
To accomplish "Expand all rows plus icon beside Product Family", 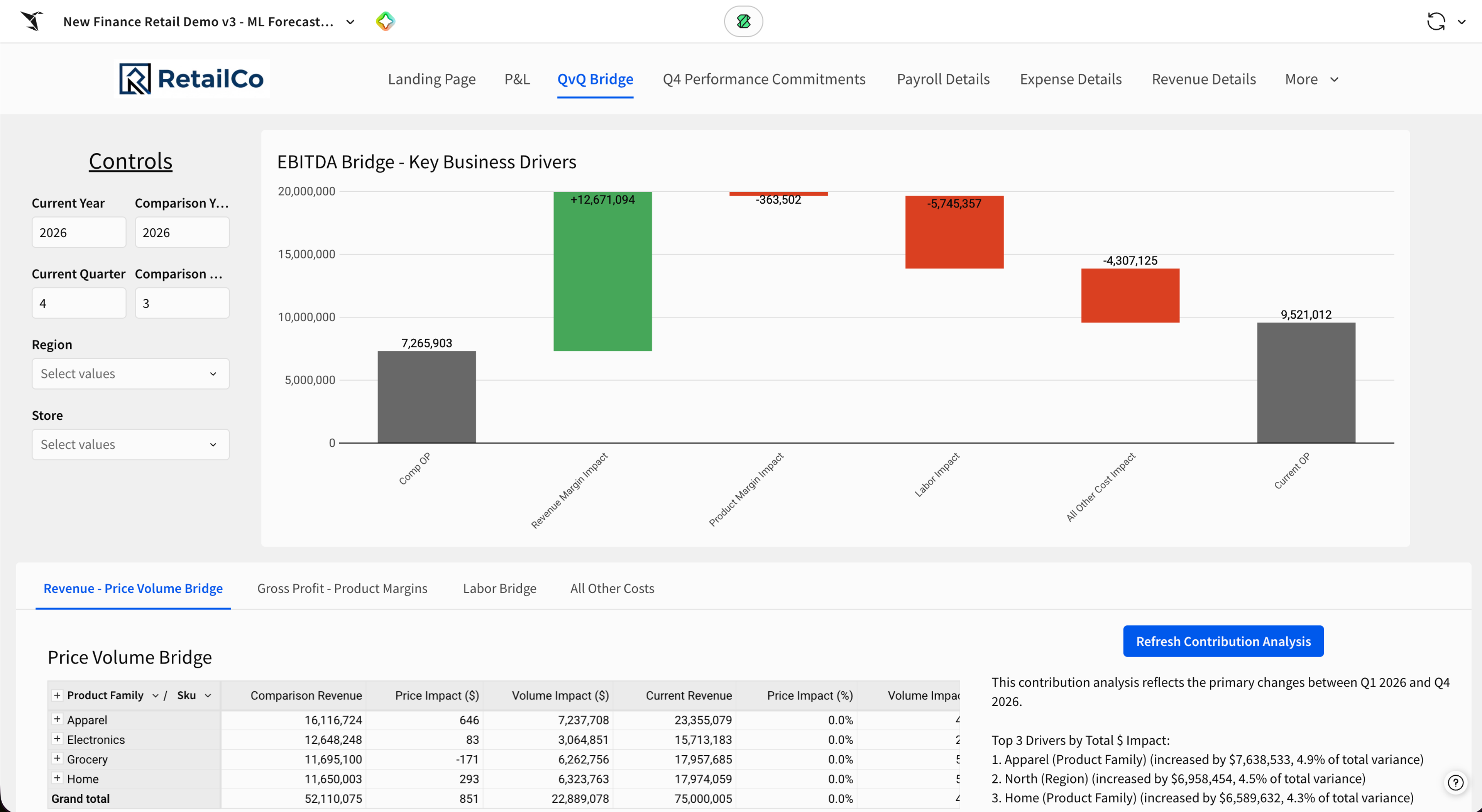I will (57, 695).
